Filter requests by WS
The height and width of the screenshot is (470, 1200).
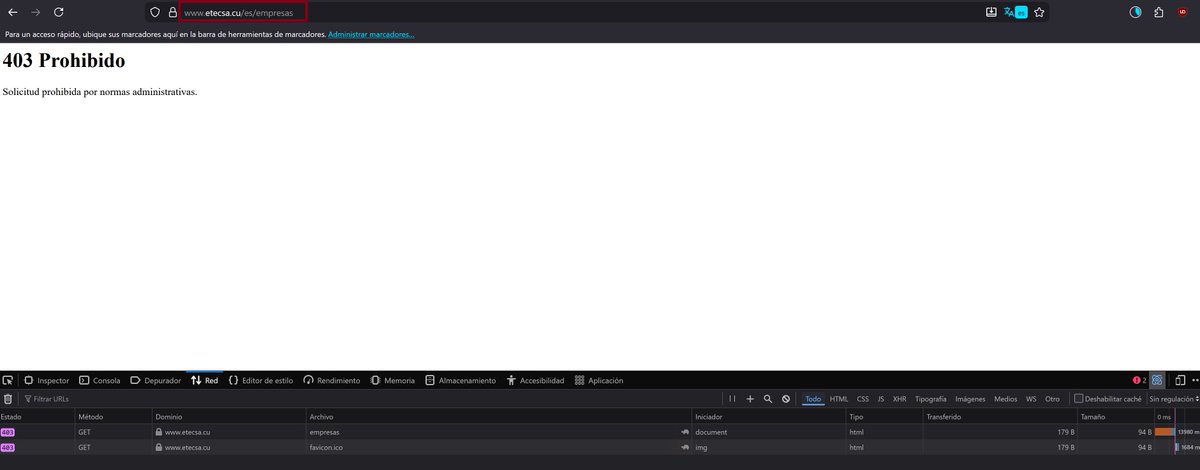point(1031,399)
